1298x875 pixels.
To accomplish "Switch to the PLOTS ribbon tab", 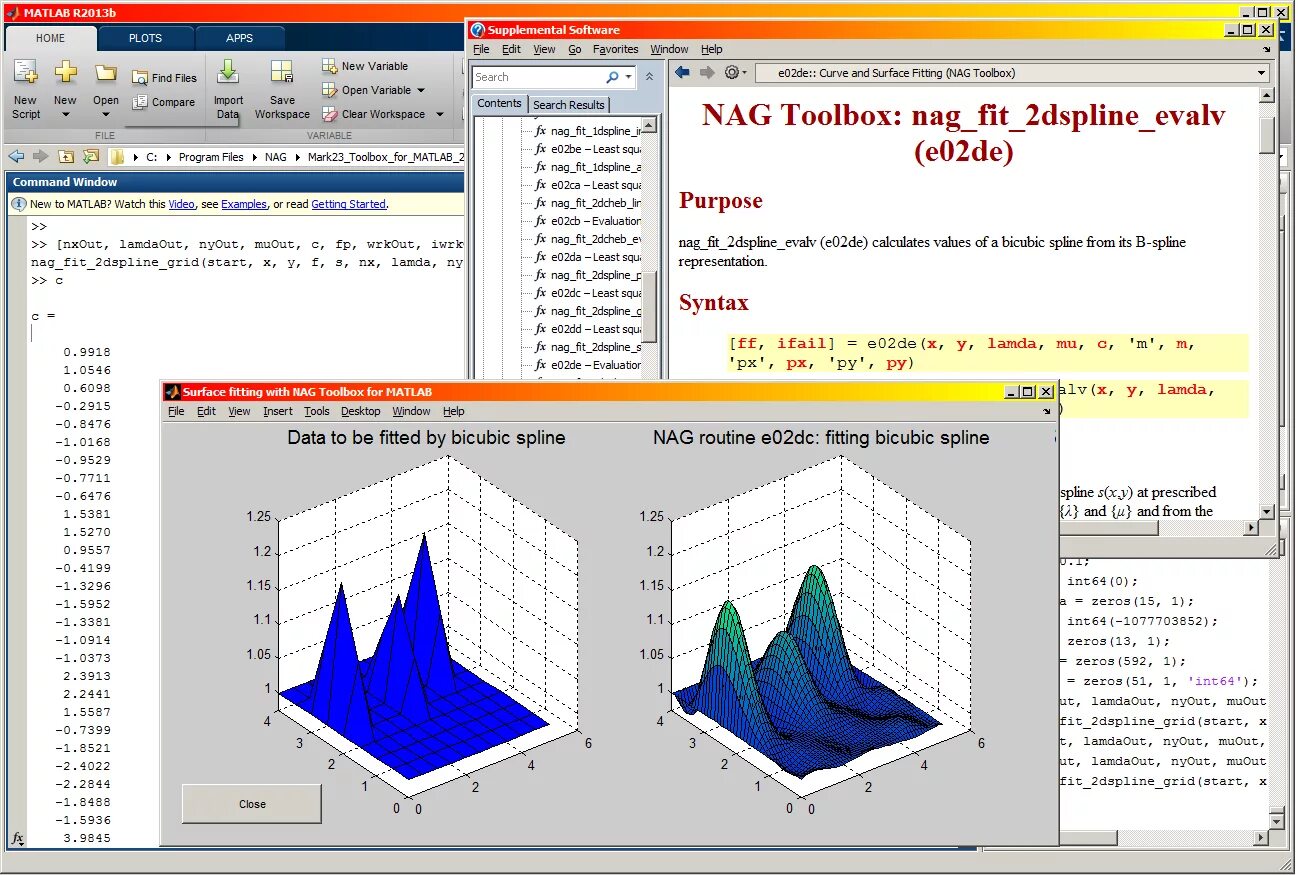I will pos(146,38).
